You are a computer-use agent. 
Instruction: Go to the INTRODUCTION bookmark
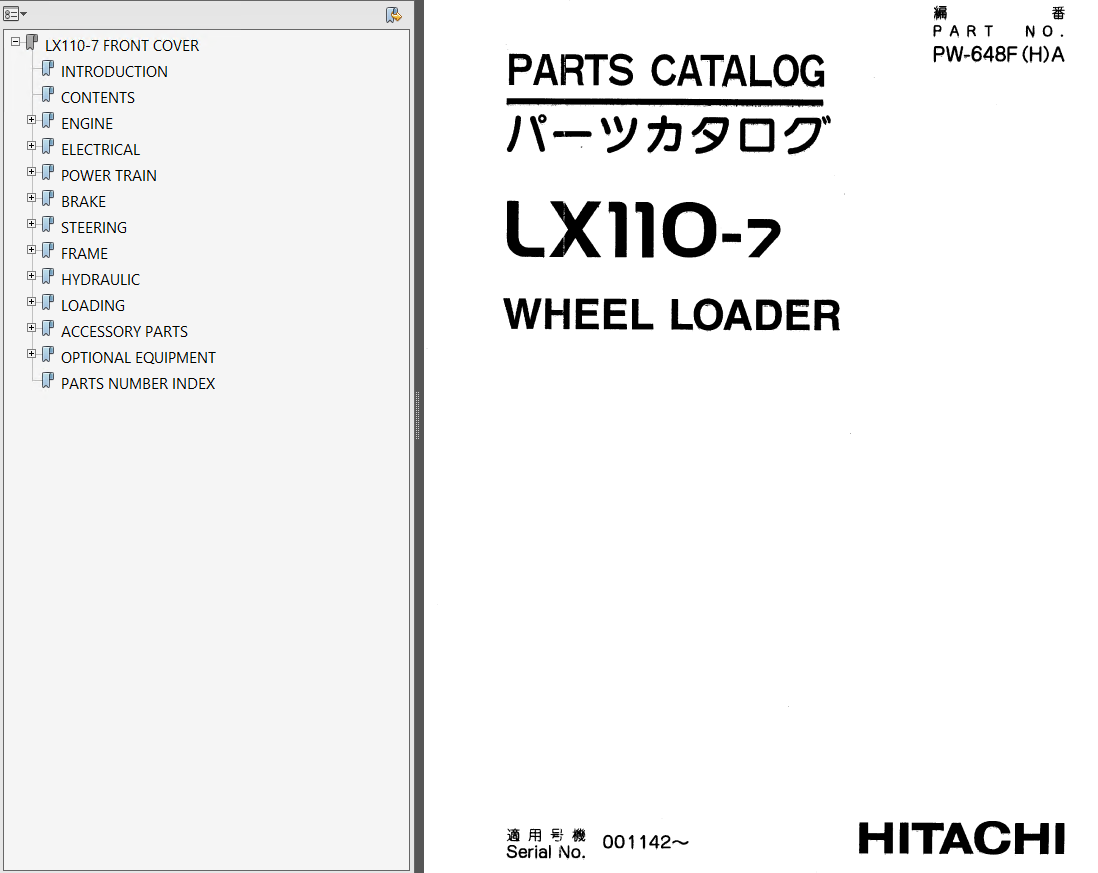pyautogui.click(x=114, y=71)
